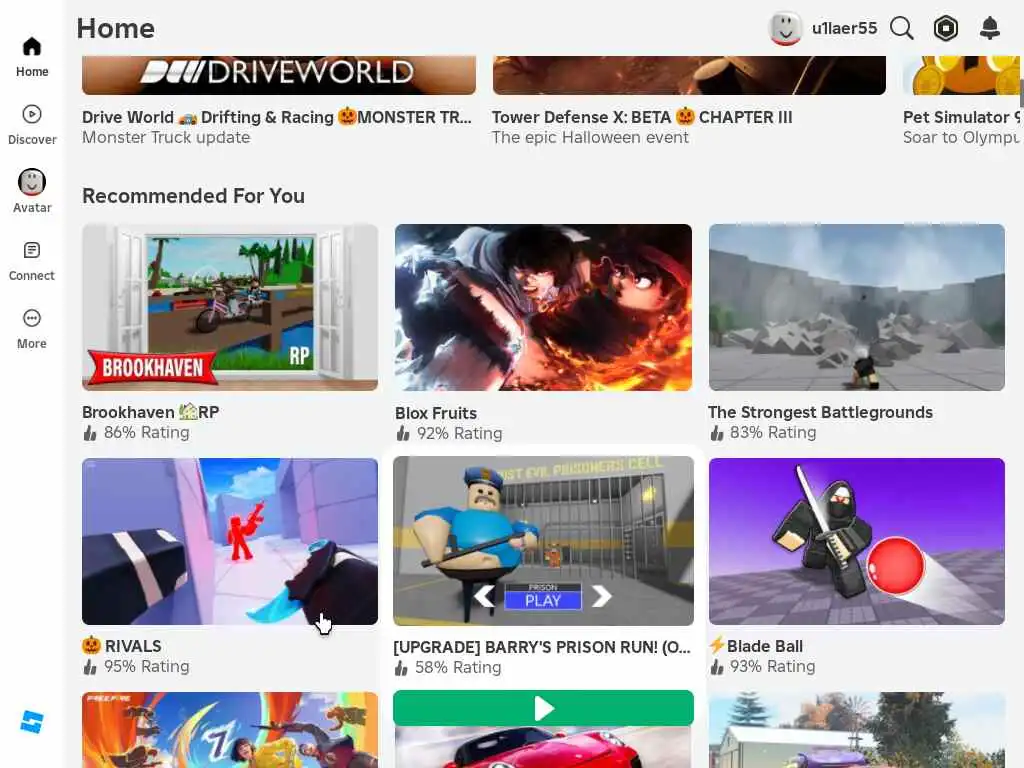Click the "83% Rating" text
Viewport: 1024px width, 768px height.
tap(773, 432)
